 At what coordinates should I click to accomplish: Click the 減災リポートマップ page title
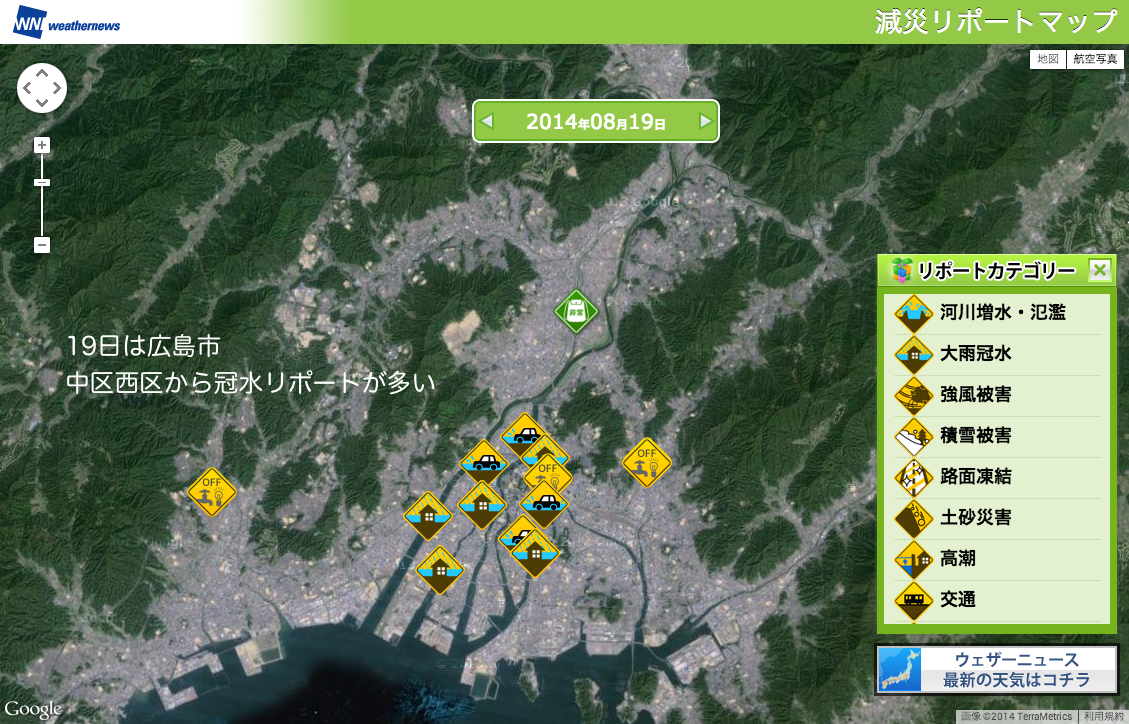(996, 22)
